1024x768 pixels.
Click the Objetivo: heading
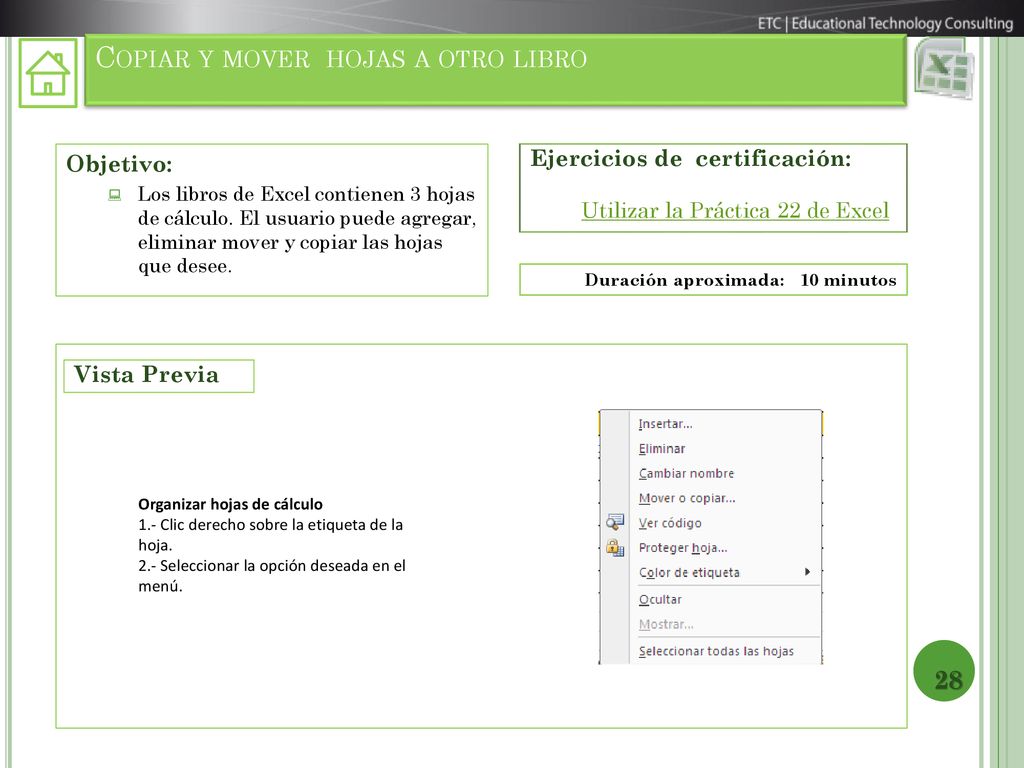[x=120, y=163]
